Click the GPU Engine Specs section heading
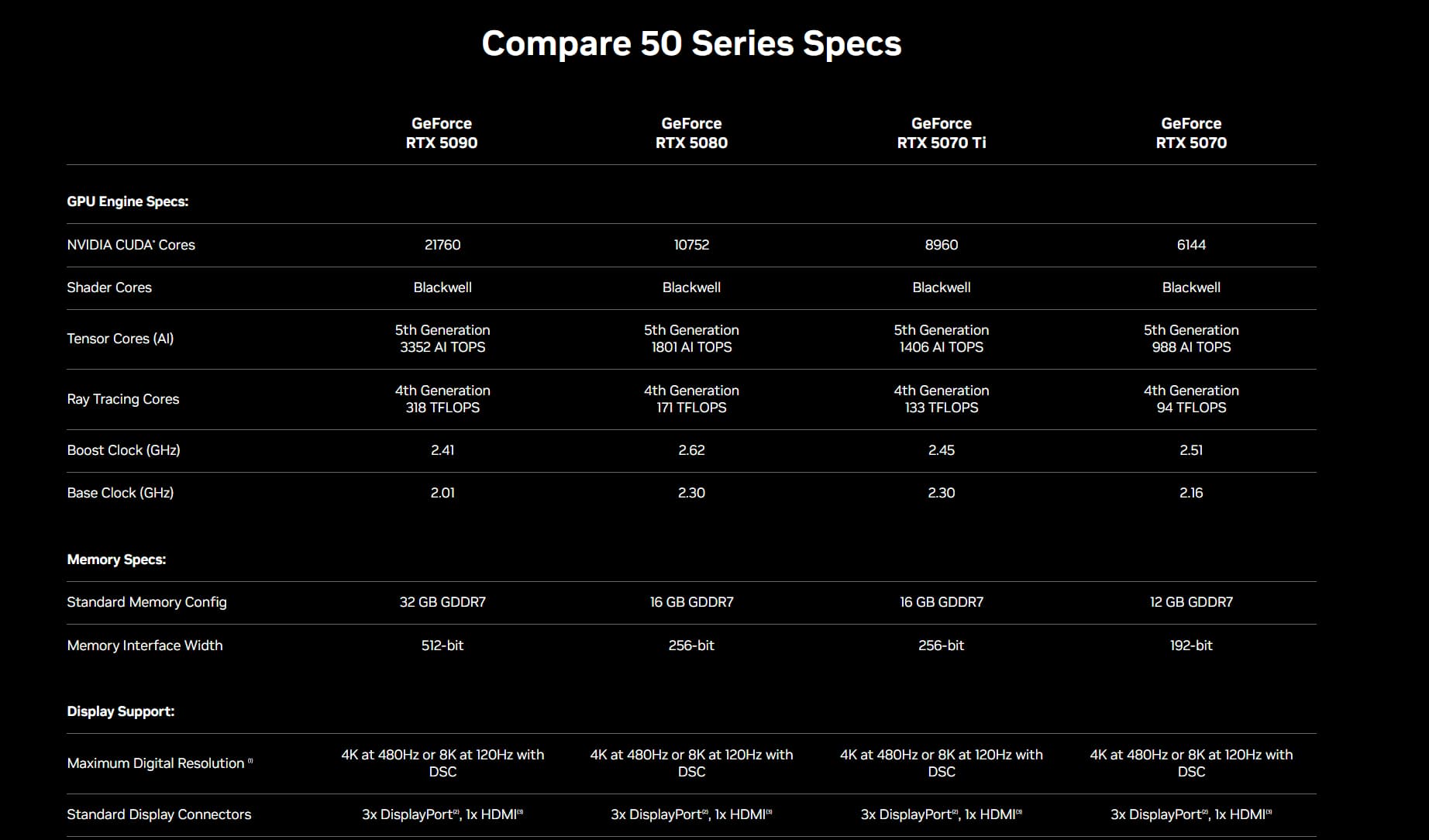This screenshot has width=1429, height=840. pos(128,201)
